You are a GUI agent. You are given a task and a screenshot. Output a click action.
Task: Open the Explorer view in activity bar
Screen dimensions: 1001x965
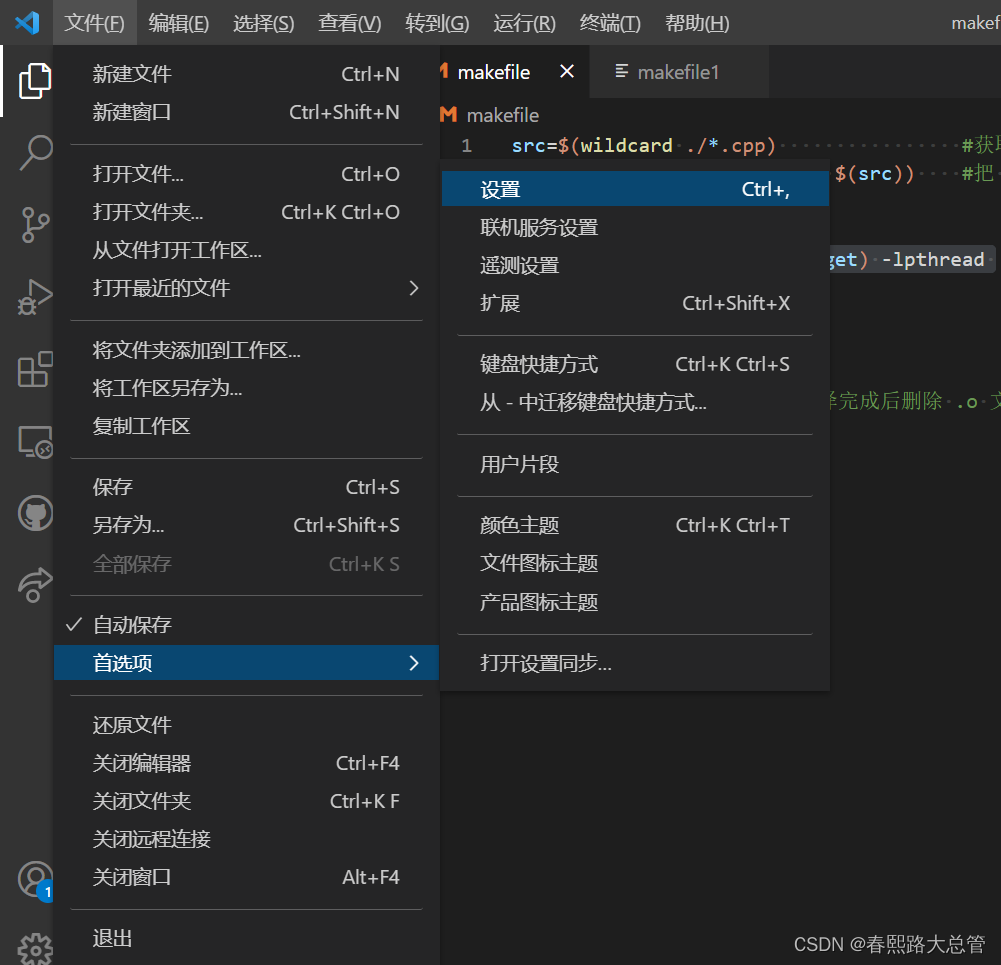[35, 81]
